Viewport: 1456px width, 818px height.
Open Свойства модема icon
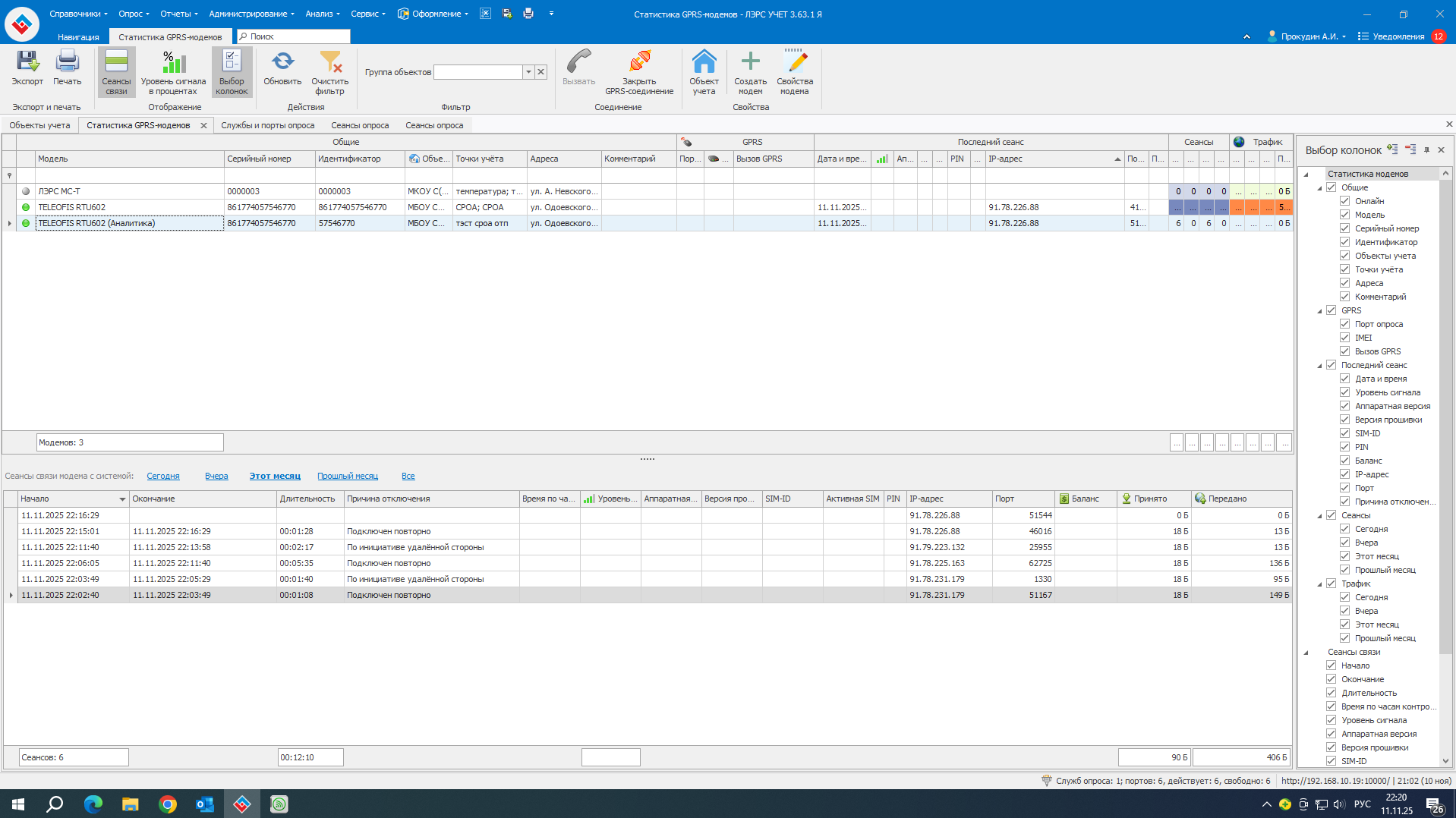coord(795,62)
